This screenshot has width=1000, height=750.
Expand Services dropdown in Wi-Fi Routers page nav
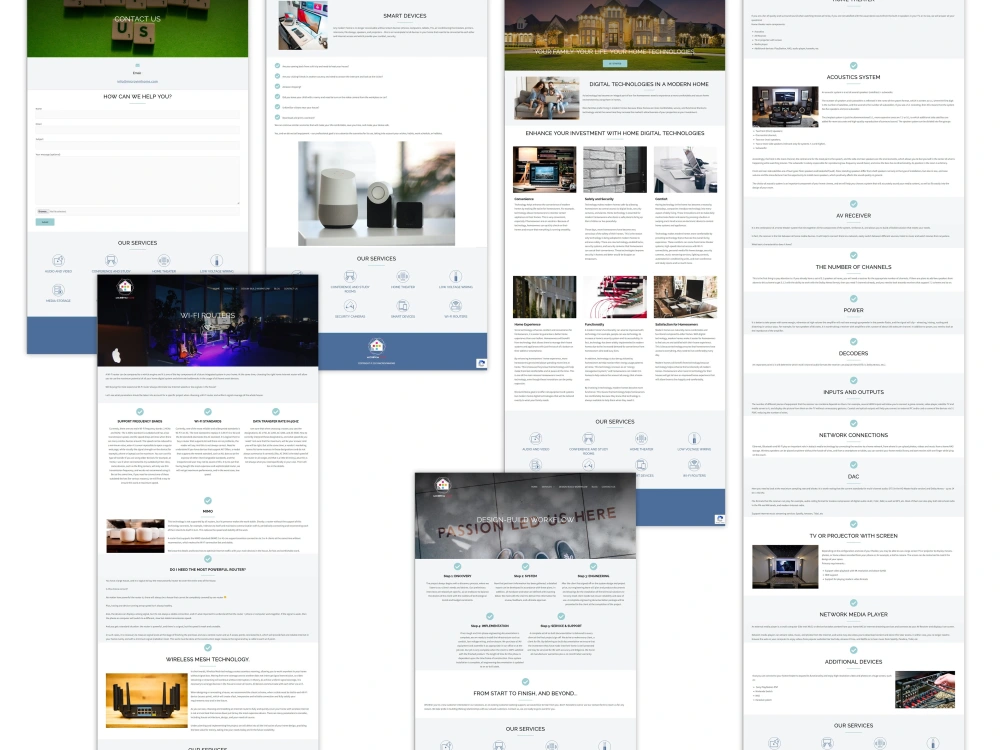pos(228,289)
